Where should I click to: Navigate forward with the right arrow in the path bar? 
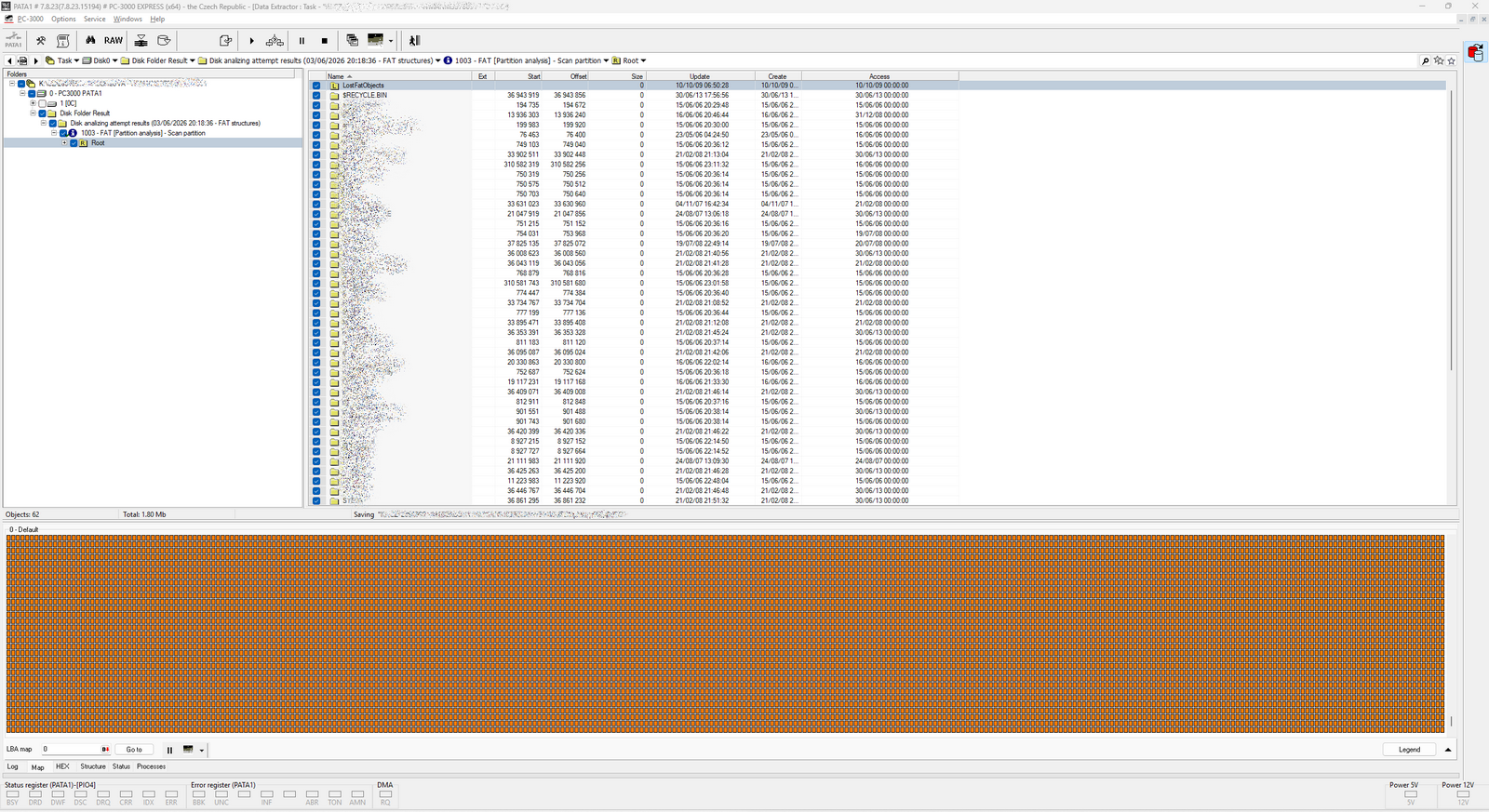pyautogui.click(x=36, y=60)
